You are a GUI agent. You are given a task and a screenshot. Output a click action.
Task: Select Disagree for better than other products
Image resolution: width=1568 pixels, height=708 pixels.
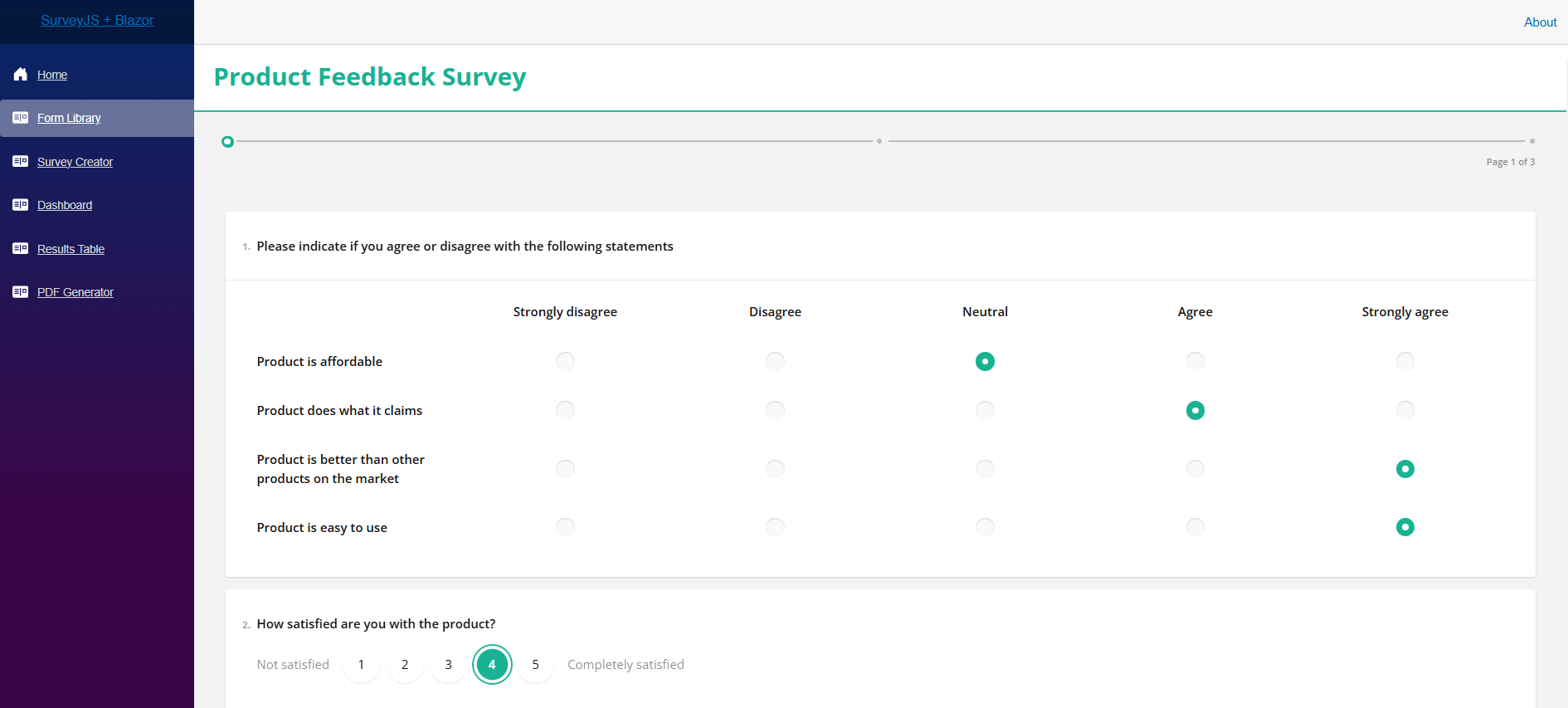(775, 469)
